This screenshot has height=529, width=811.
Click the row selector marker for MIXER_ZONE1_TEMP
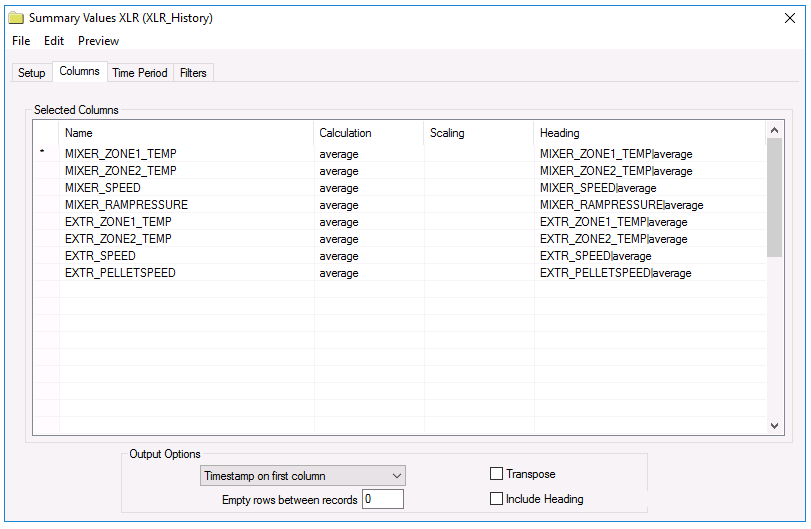point(46,154)
